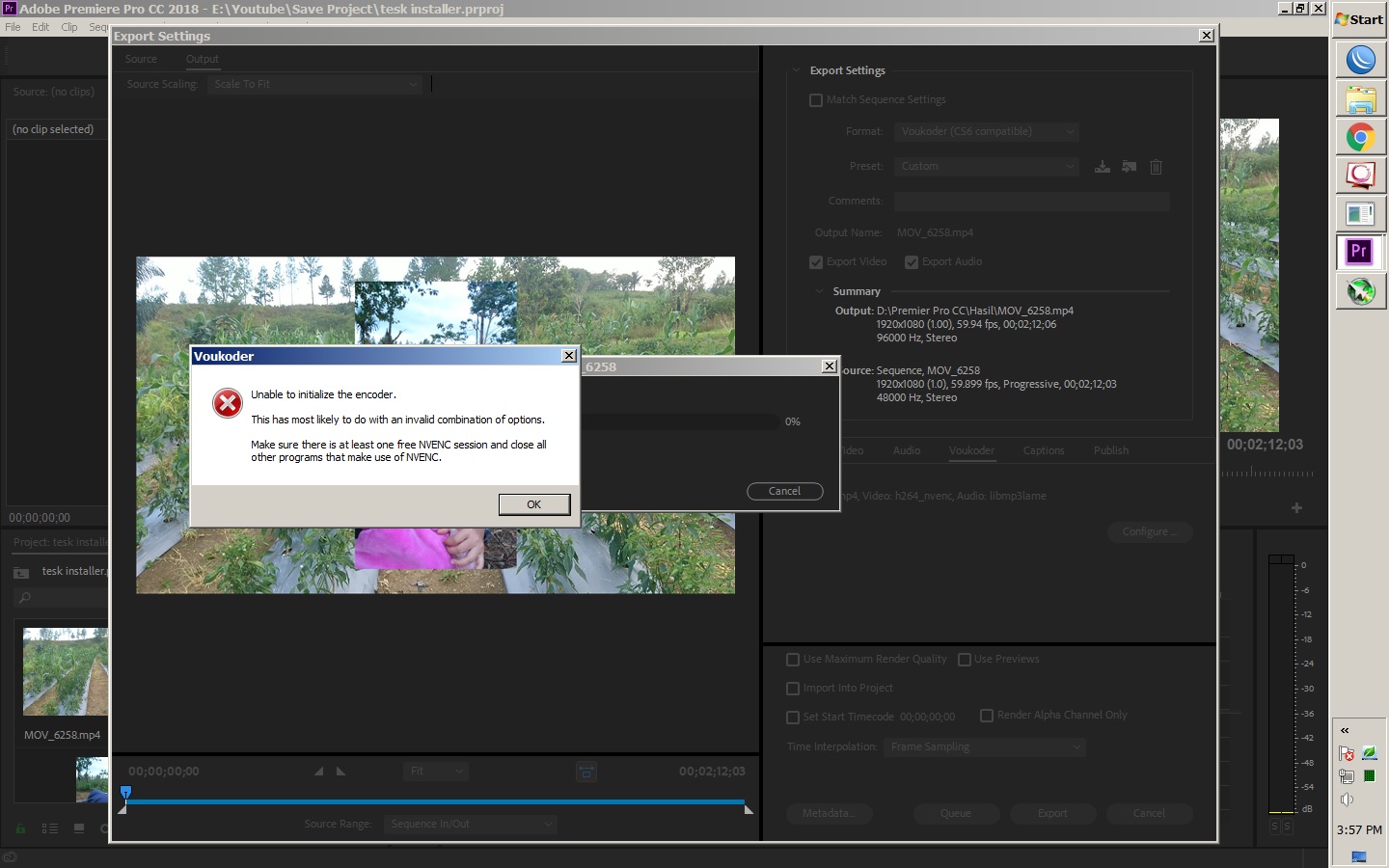Open Premiere Pro from the taskbar

1360,252
